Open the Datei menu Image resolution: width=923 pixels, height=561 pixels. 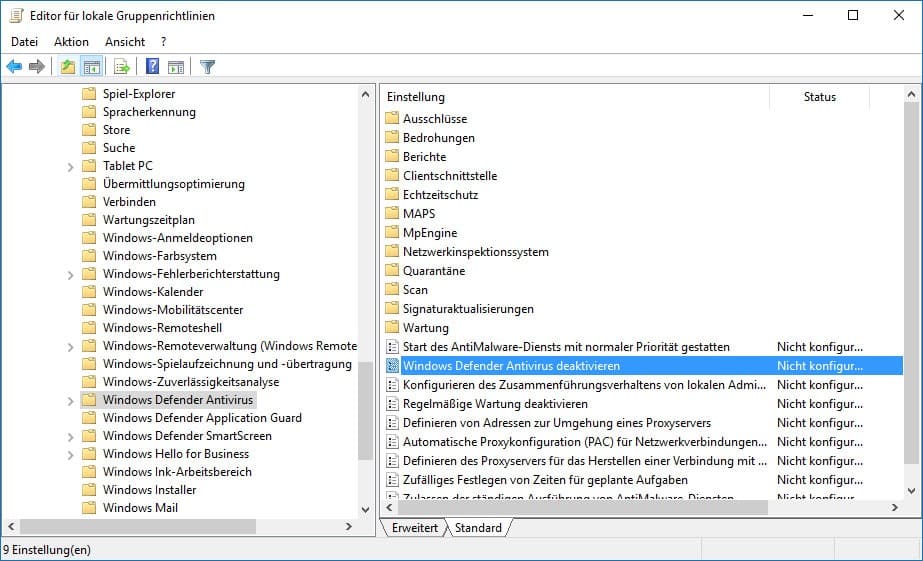25,42
